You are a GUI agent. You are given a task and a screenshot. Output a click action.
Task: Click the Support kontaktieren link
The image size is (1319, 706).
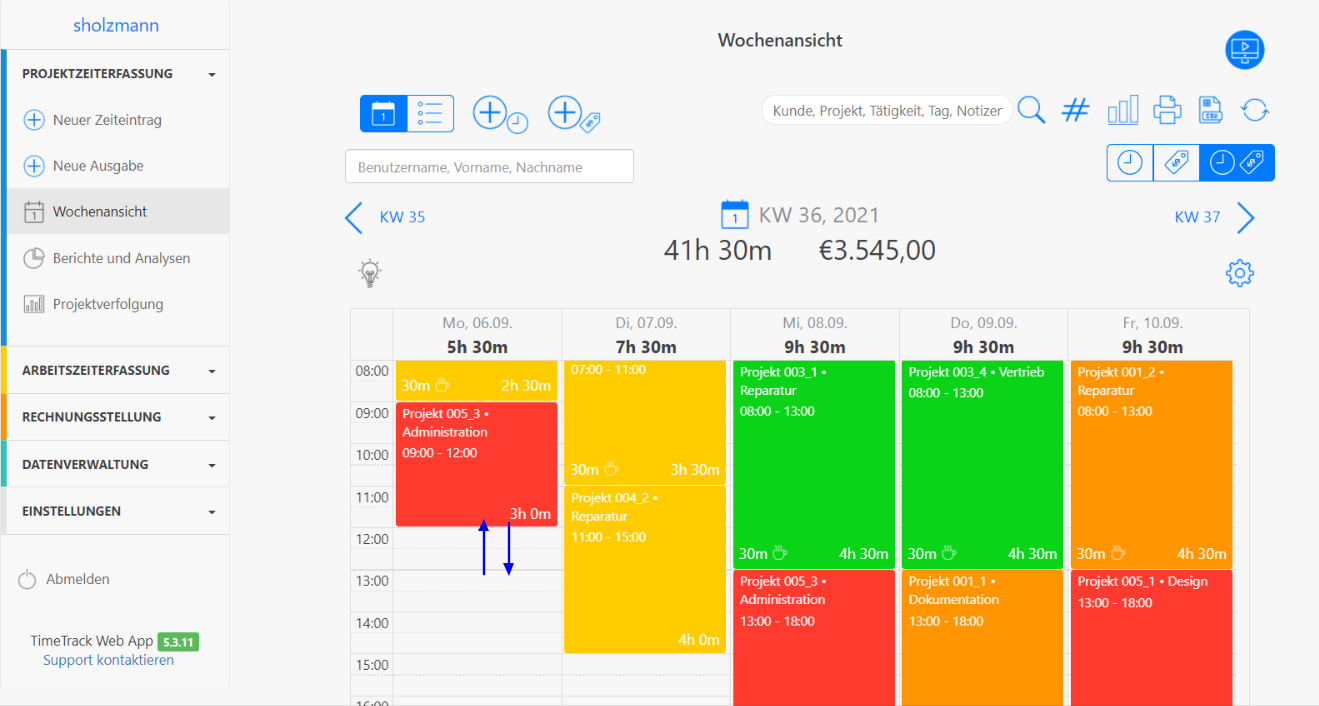(108, 660)
